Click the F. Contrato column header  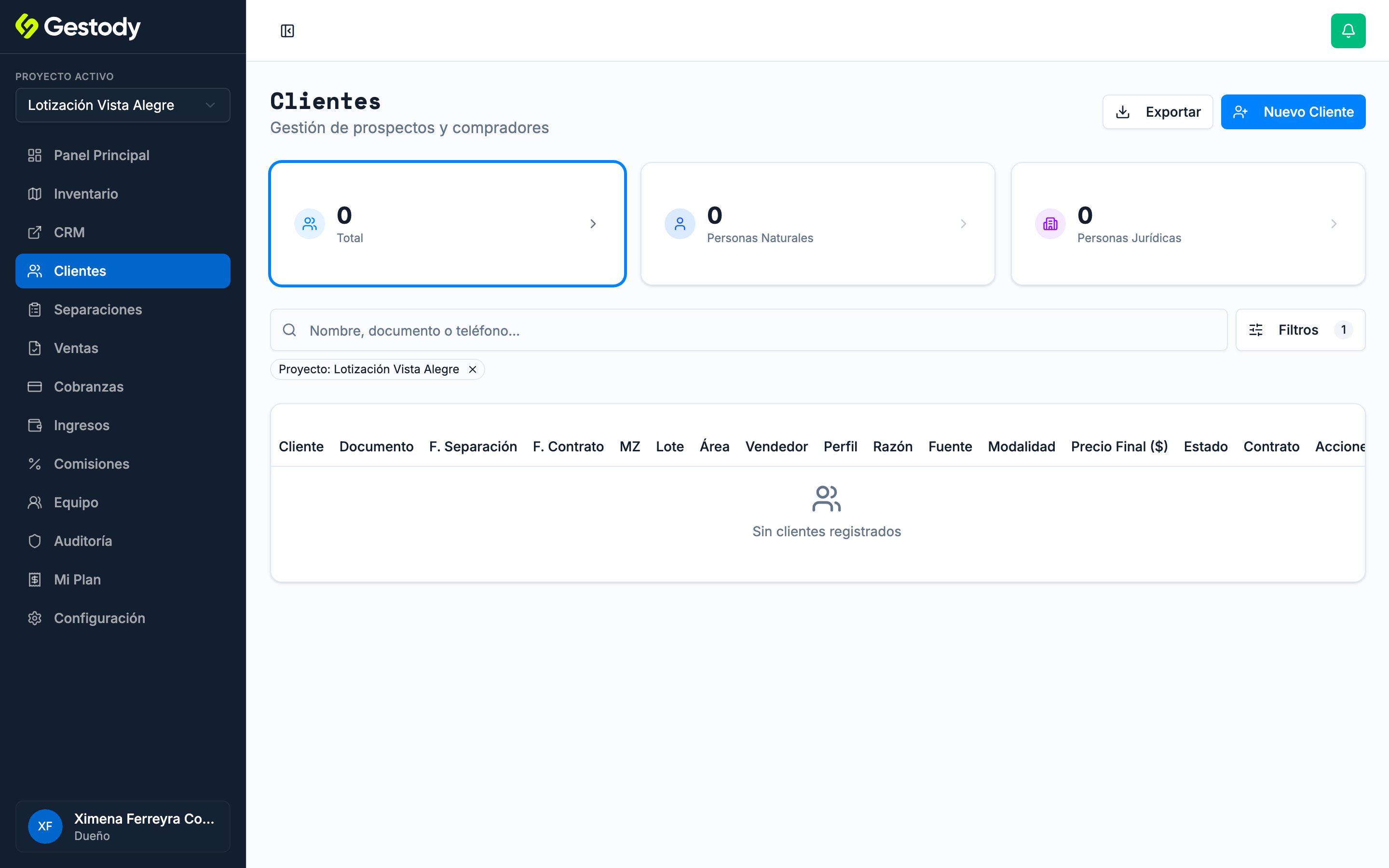click(x=568, y=447)
